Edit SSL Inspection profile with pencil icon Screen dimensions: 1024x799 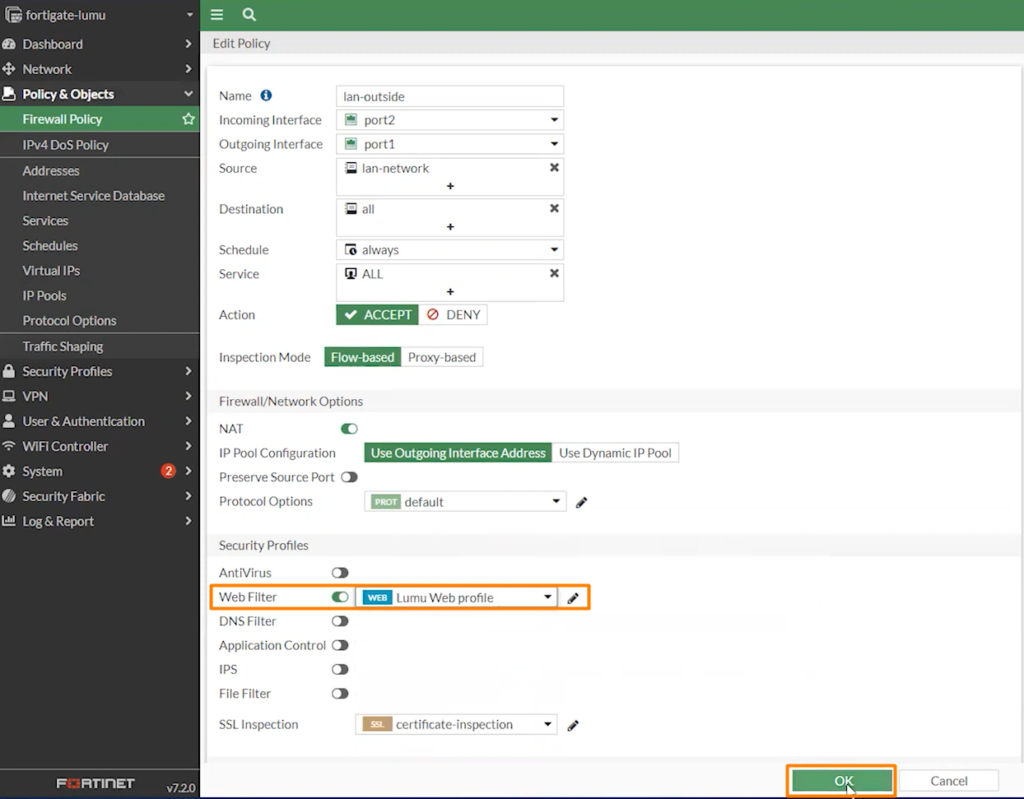[573, 725]
